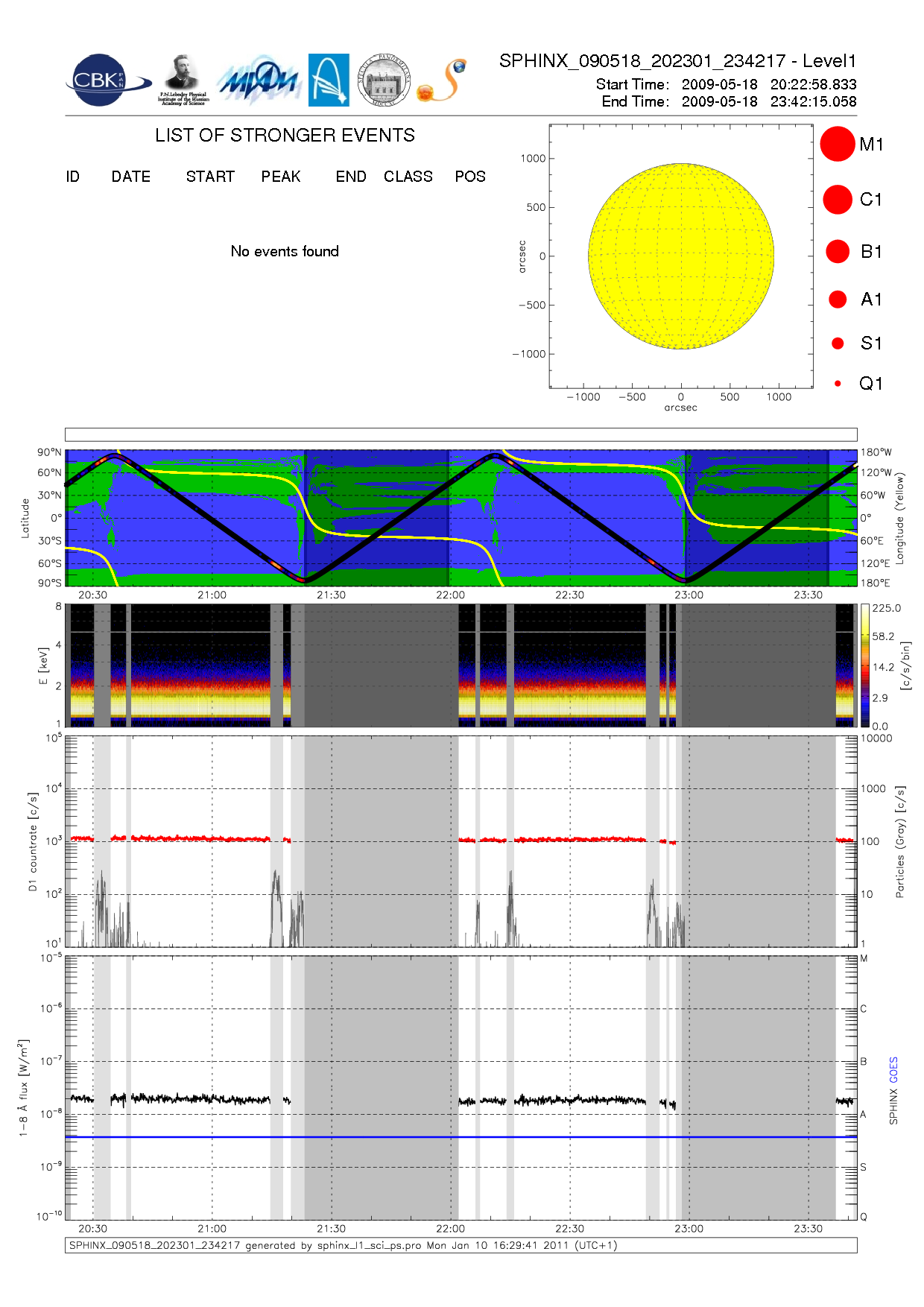Select the C1 class red circle
This screenshot has height=1307, width=924.
[x=837, y=200]
